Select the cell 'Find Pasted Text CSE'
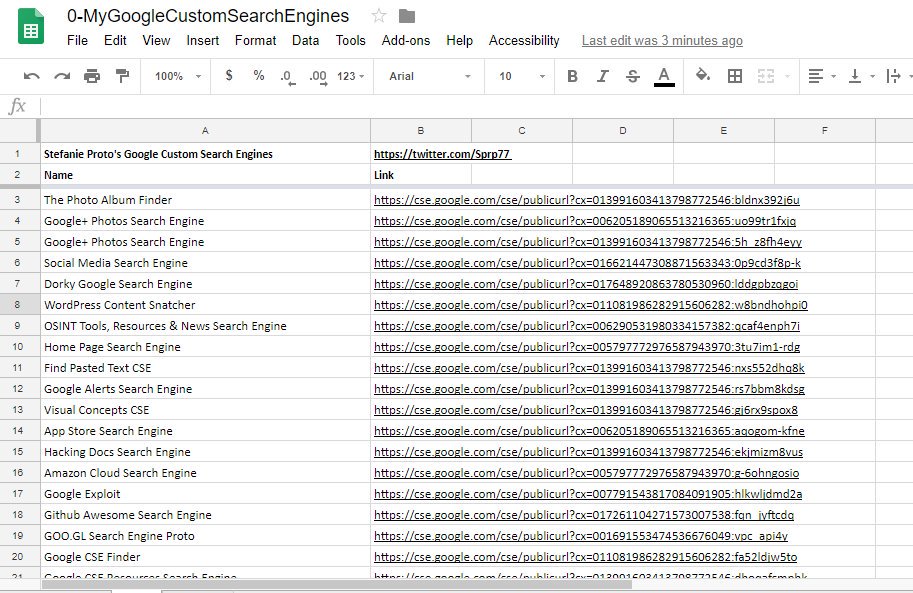The width and height of the screenshot is (913, 593). (x=205, y=368)
